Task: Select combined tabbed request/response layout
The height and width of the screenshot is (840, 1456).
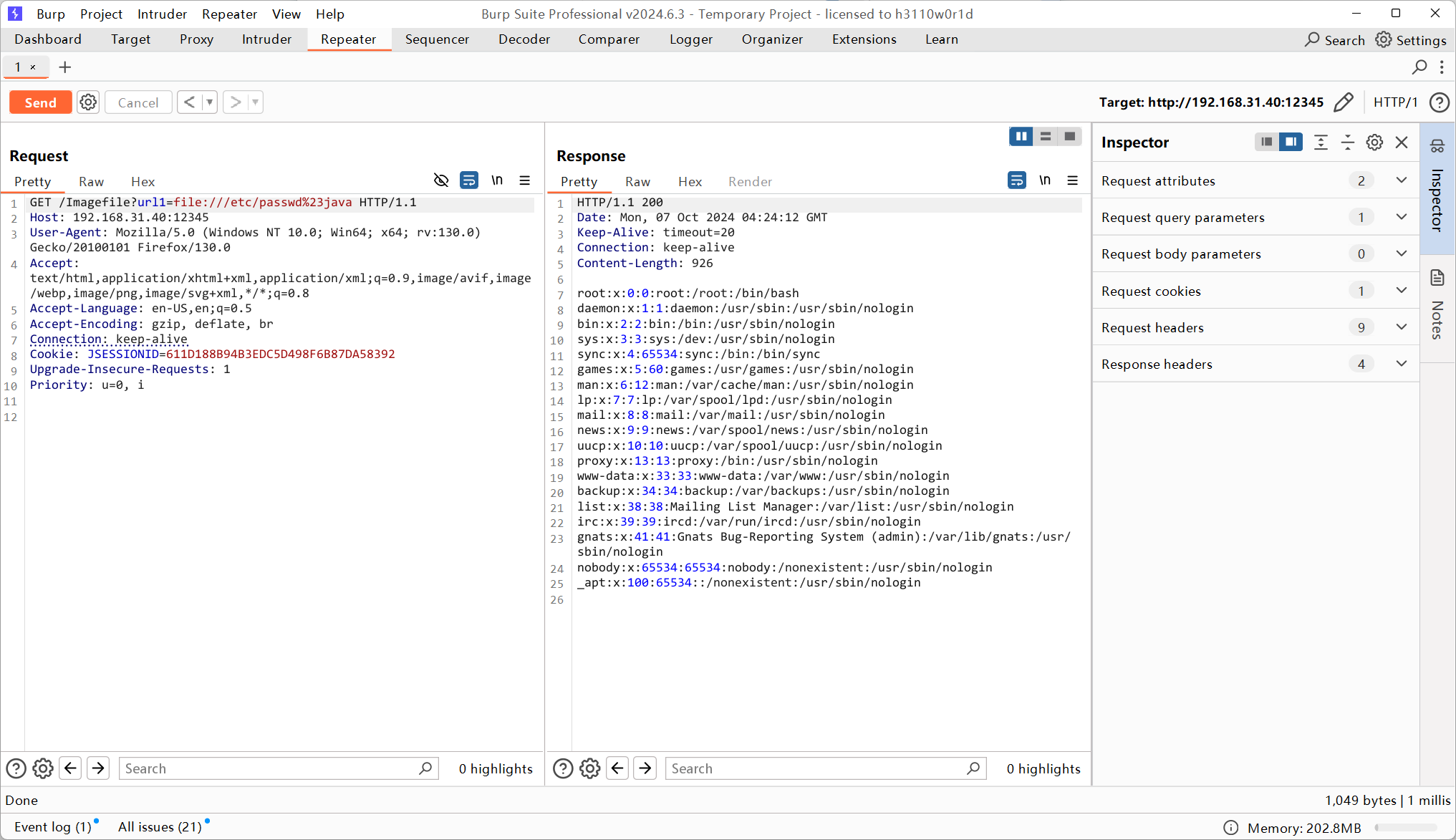Action: [x=1070, y=136]
